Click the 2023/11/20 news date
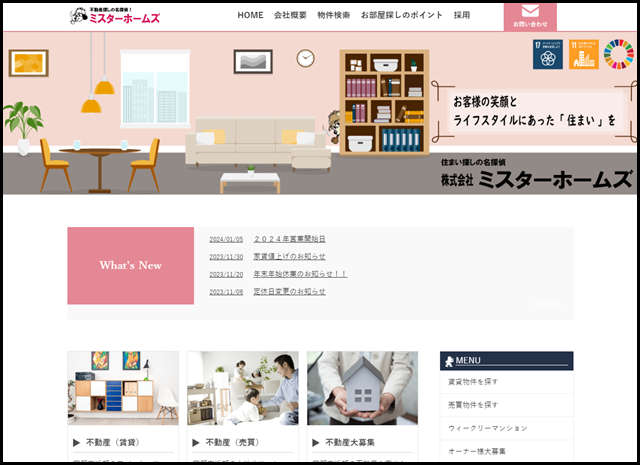 pyautogui.click(x=226, y=274)
